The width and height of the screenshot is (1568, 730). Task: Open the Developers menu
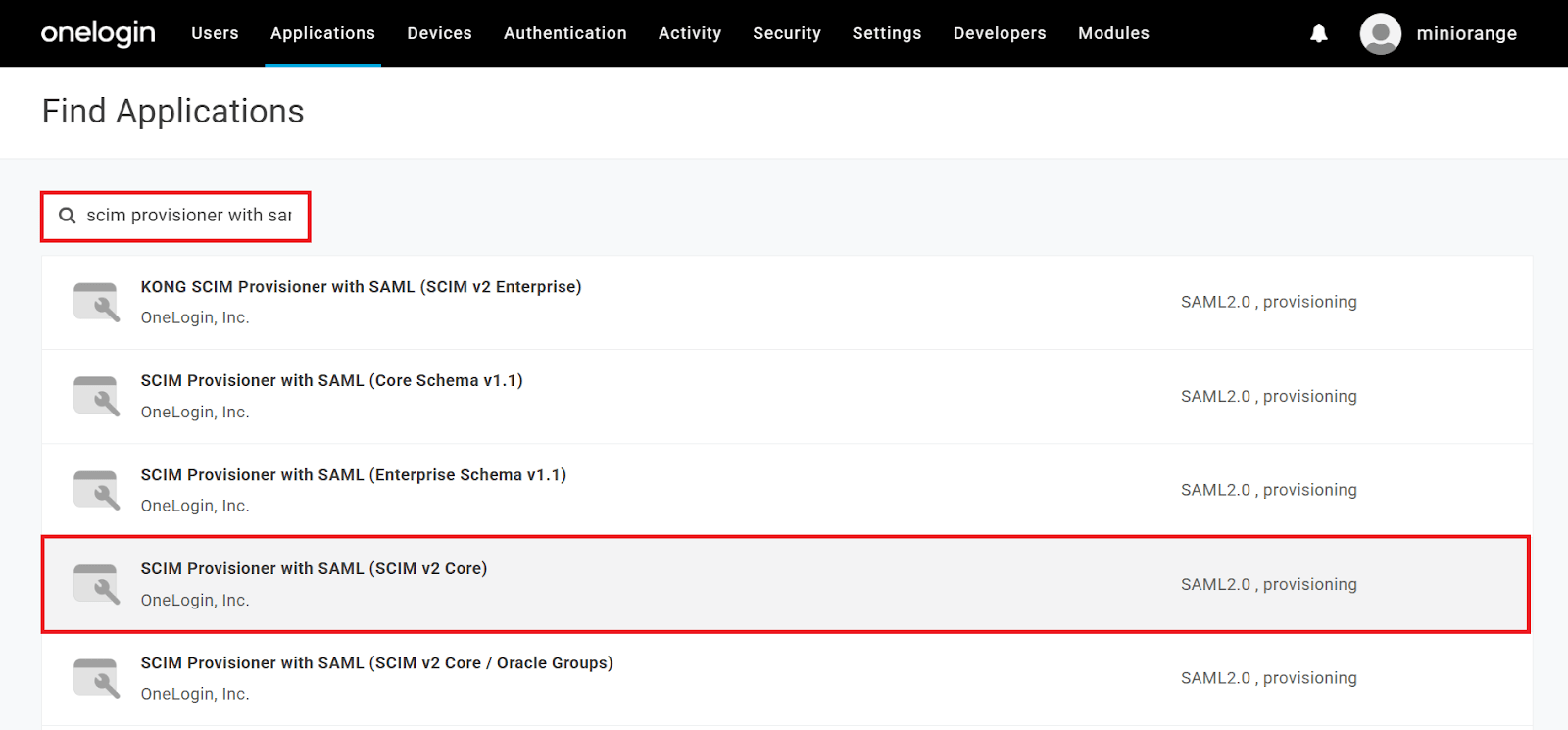click(1000, 33)
